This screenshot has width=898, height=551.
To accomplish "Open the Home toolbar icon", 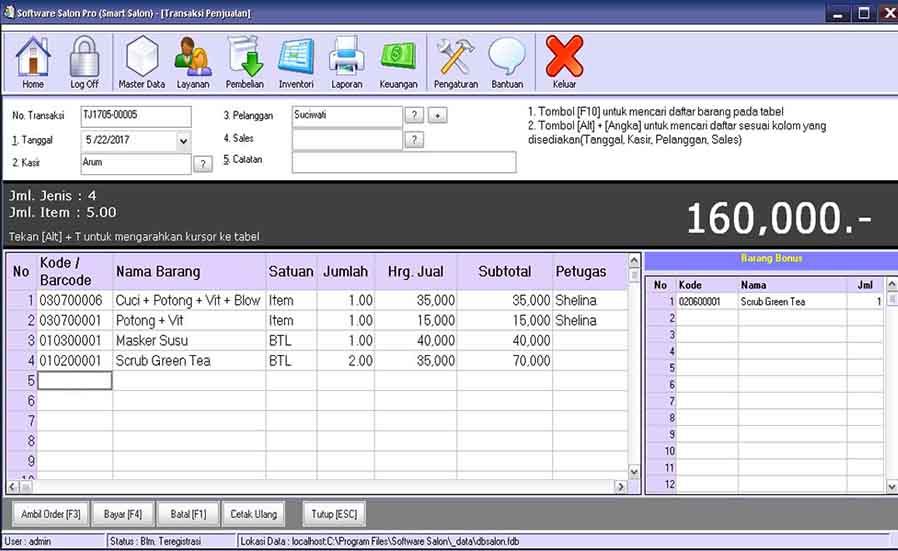I will [x=33, y=62].
